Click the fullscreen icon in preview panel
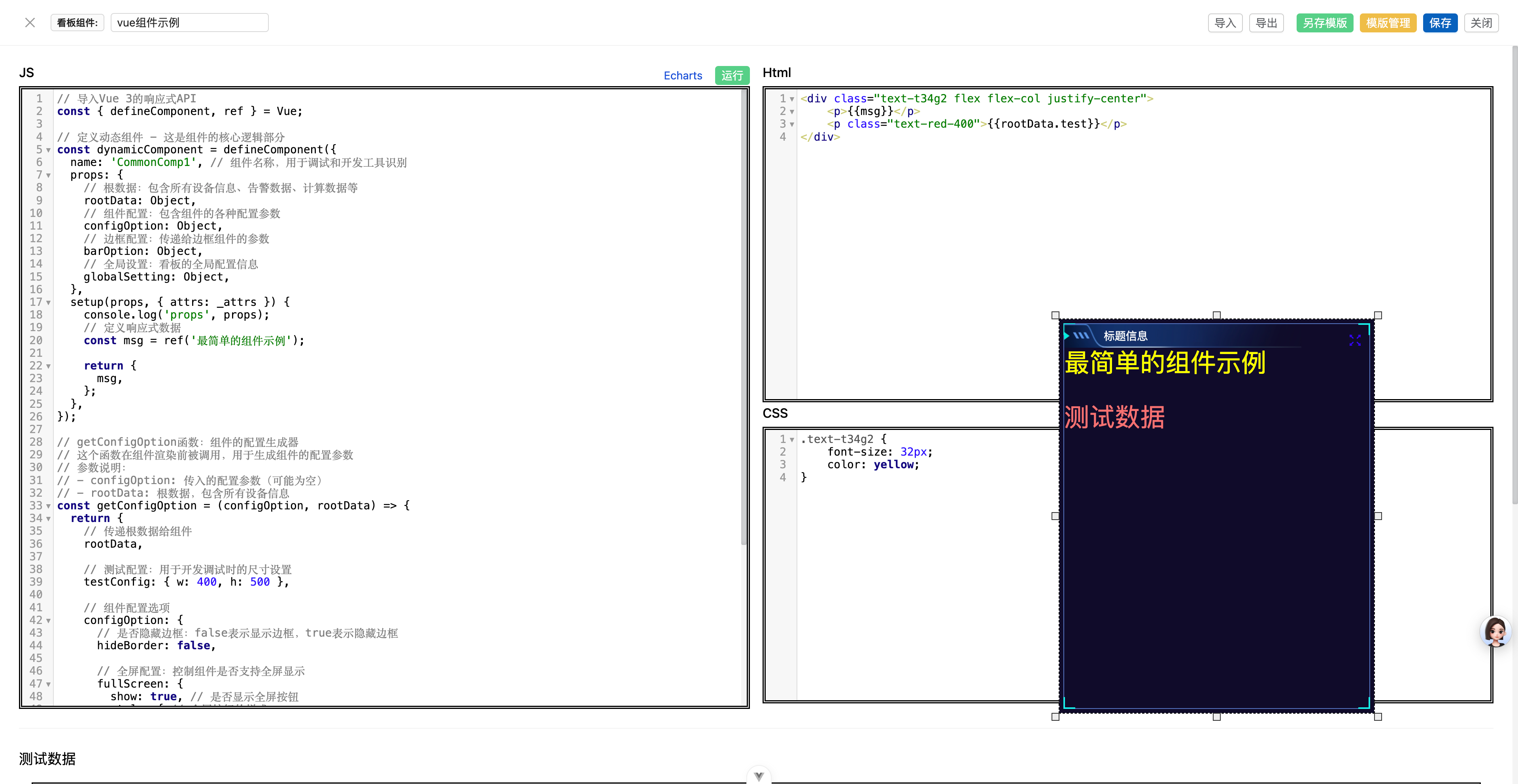 pyautogui.click(x=1355, y=340)
